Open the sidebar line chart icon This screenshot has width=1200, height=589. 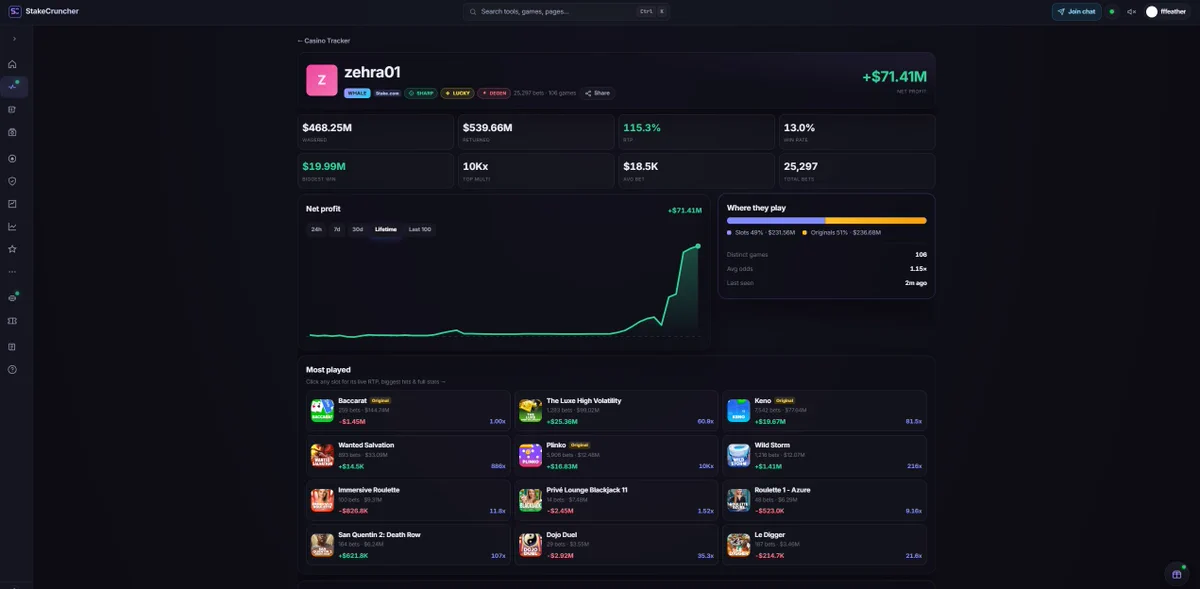[12, 226]
